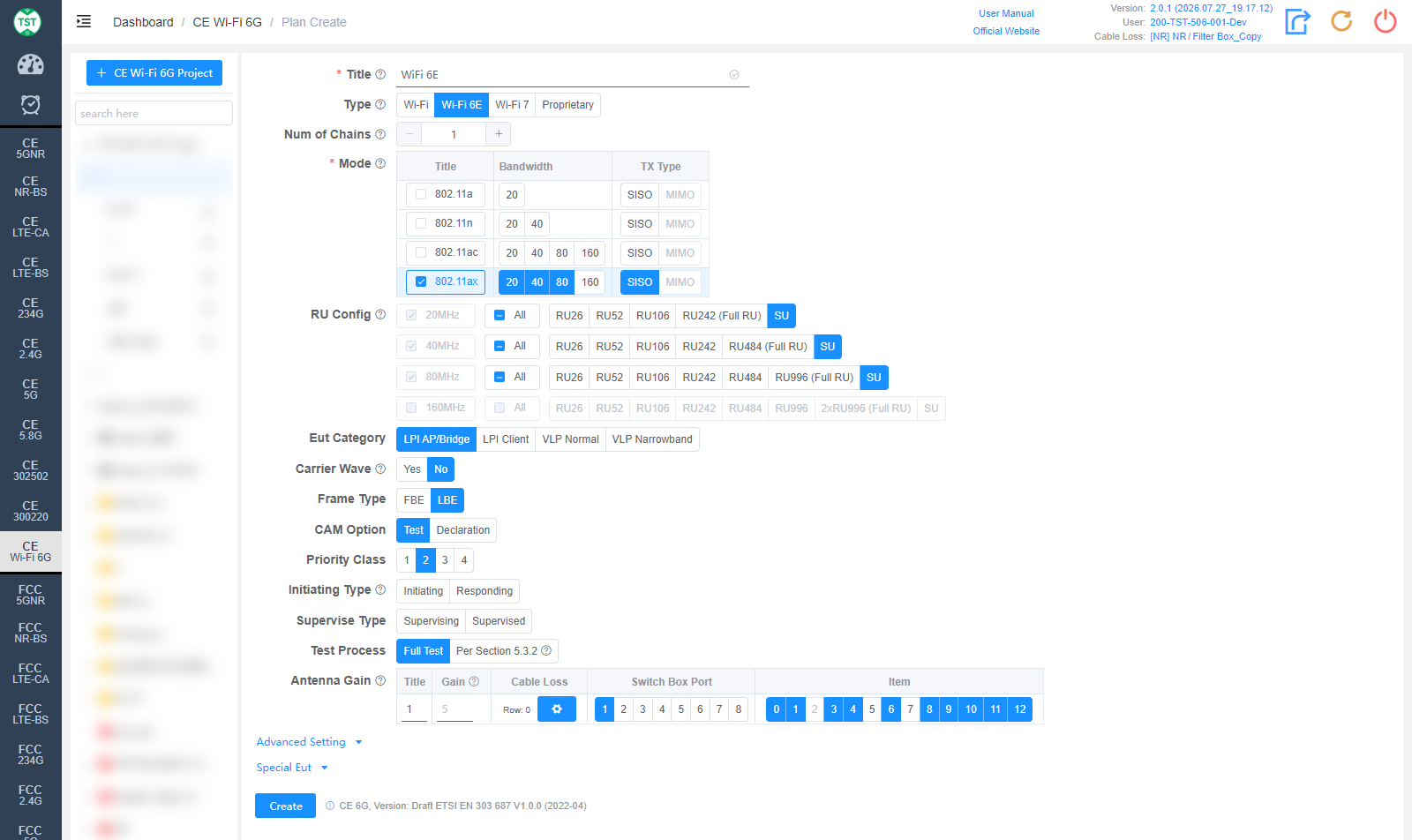Click the blue export share icon
The image size is (1412, 840).
click(1297, 21)
